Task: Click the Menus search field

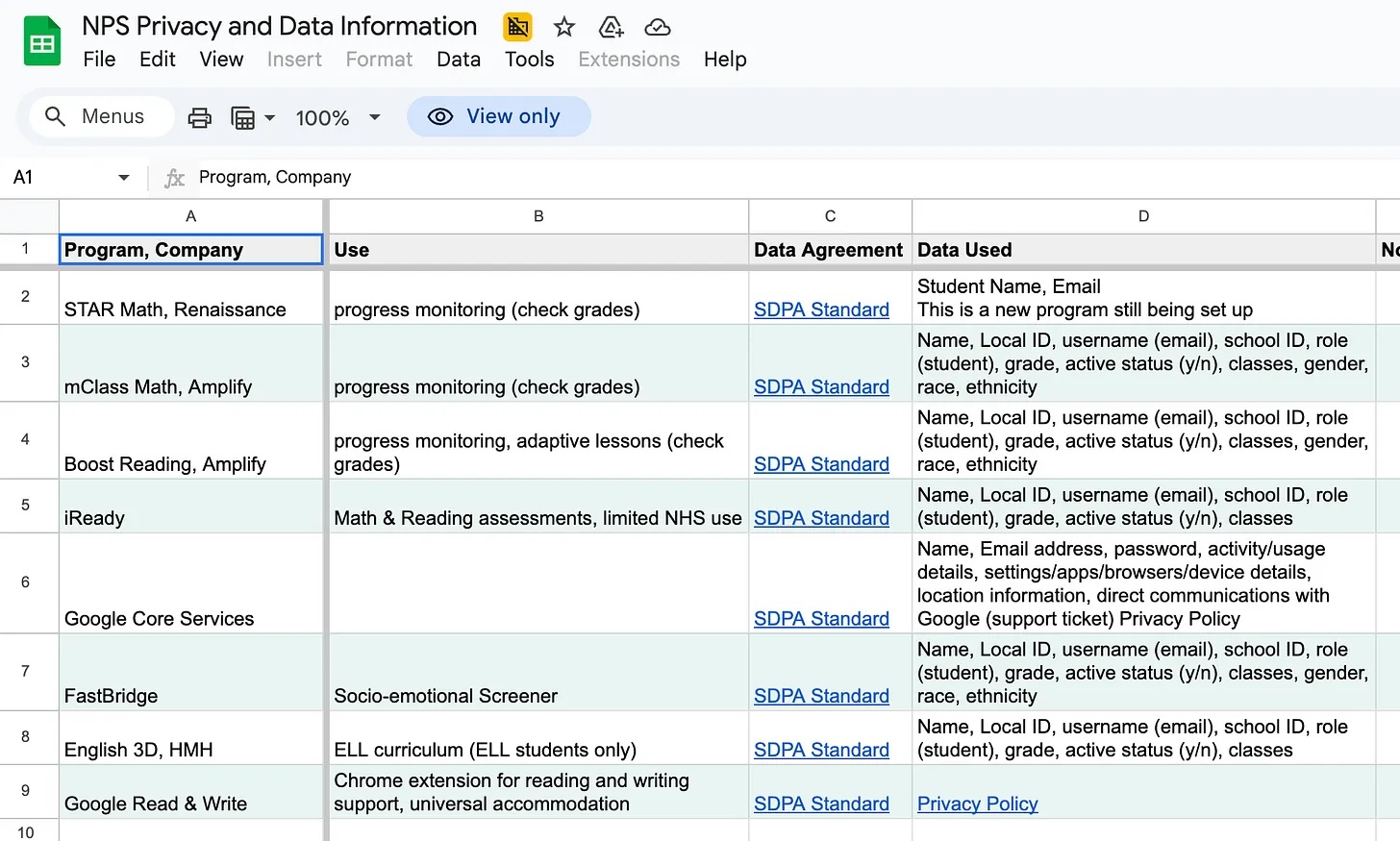Action: (102, 116)
